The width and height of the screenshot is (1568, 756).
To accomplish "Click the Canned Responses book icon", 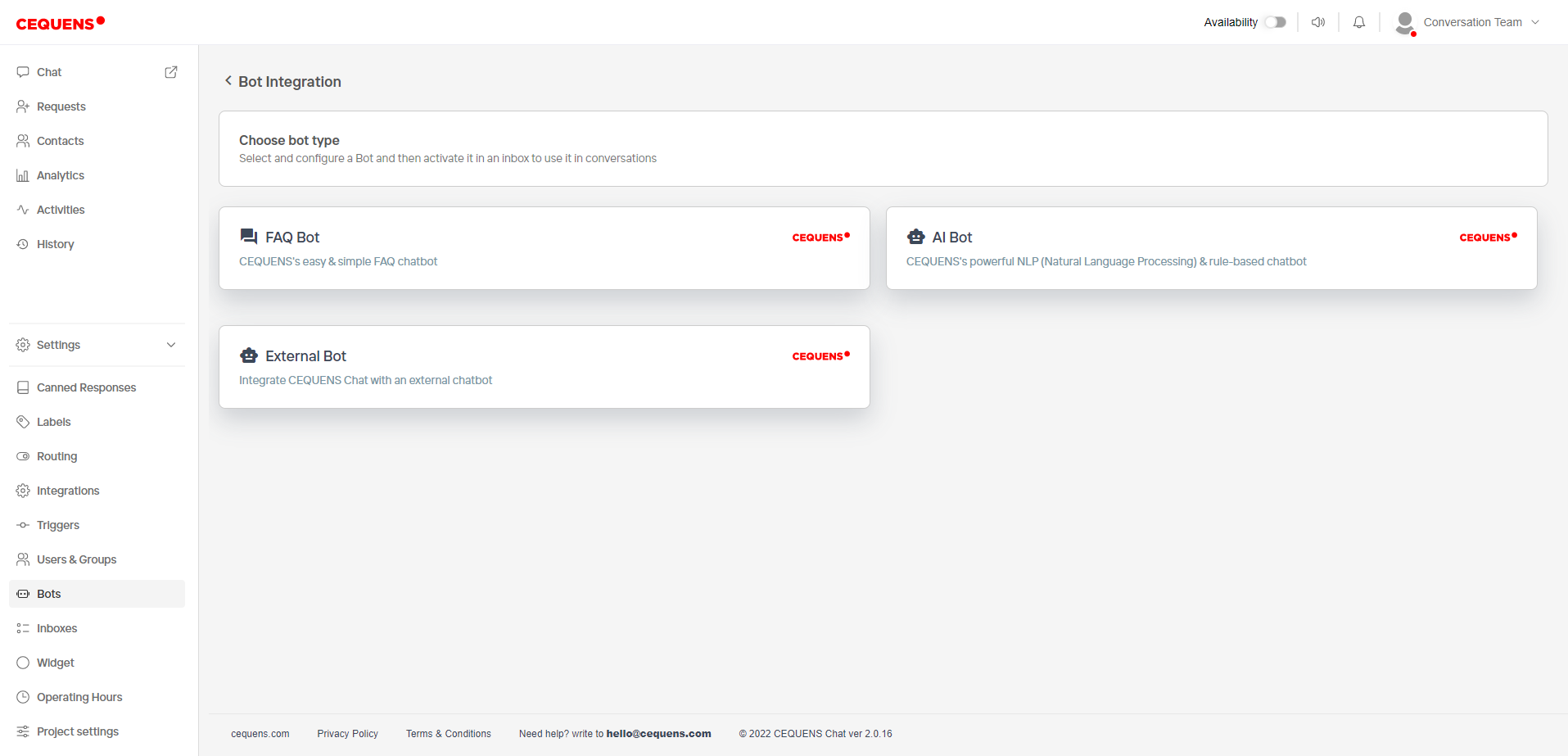I will coord(23,387).
